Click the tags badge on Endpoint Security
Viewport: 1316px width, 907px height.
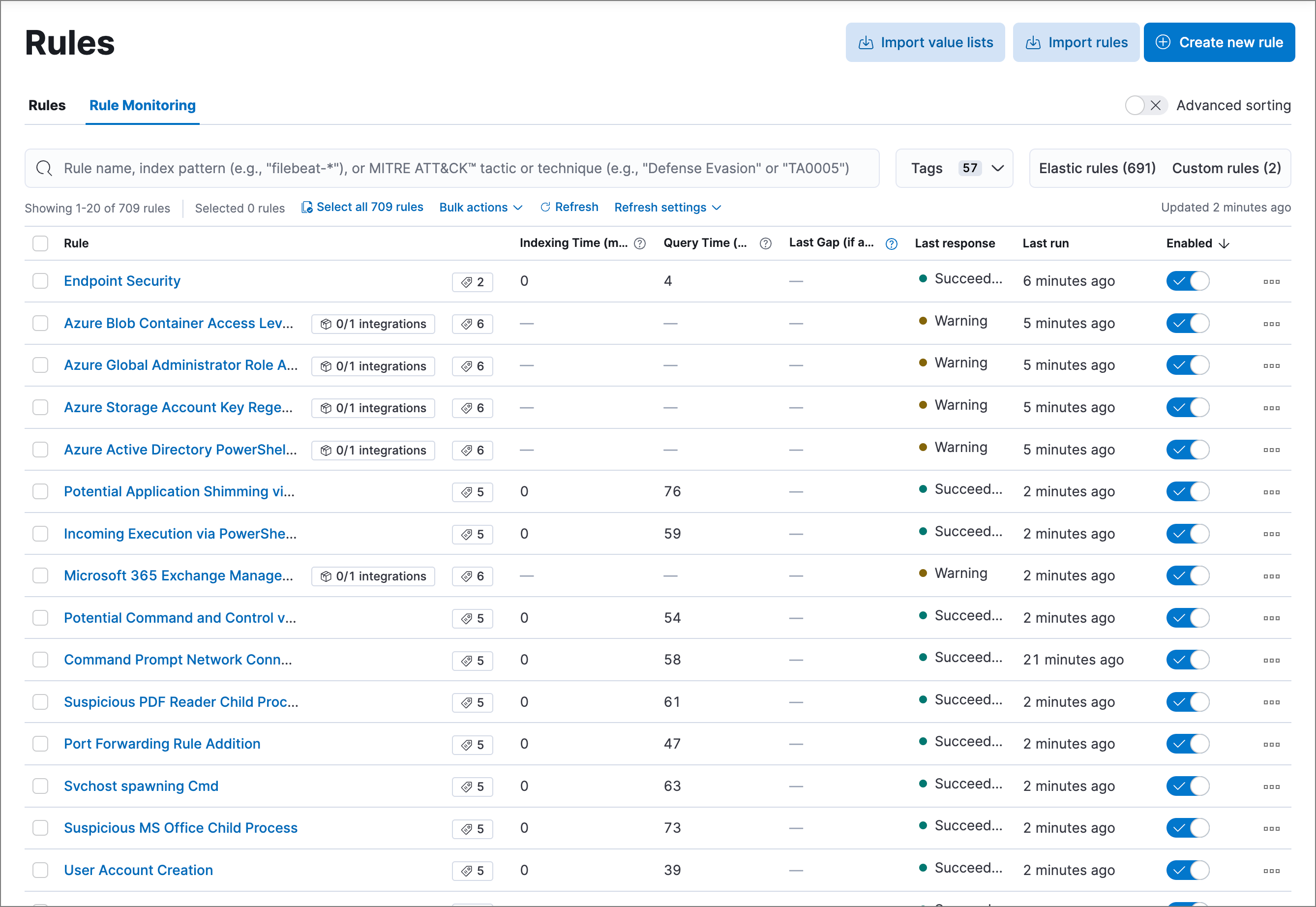[x=472, y=282]
